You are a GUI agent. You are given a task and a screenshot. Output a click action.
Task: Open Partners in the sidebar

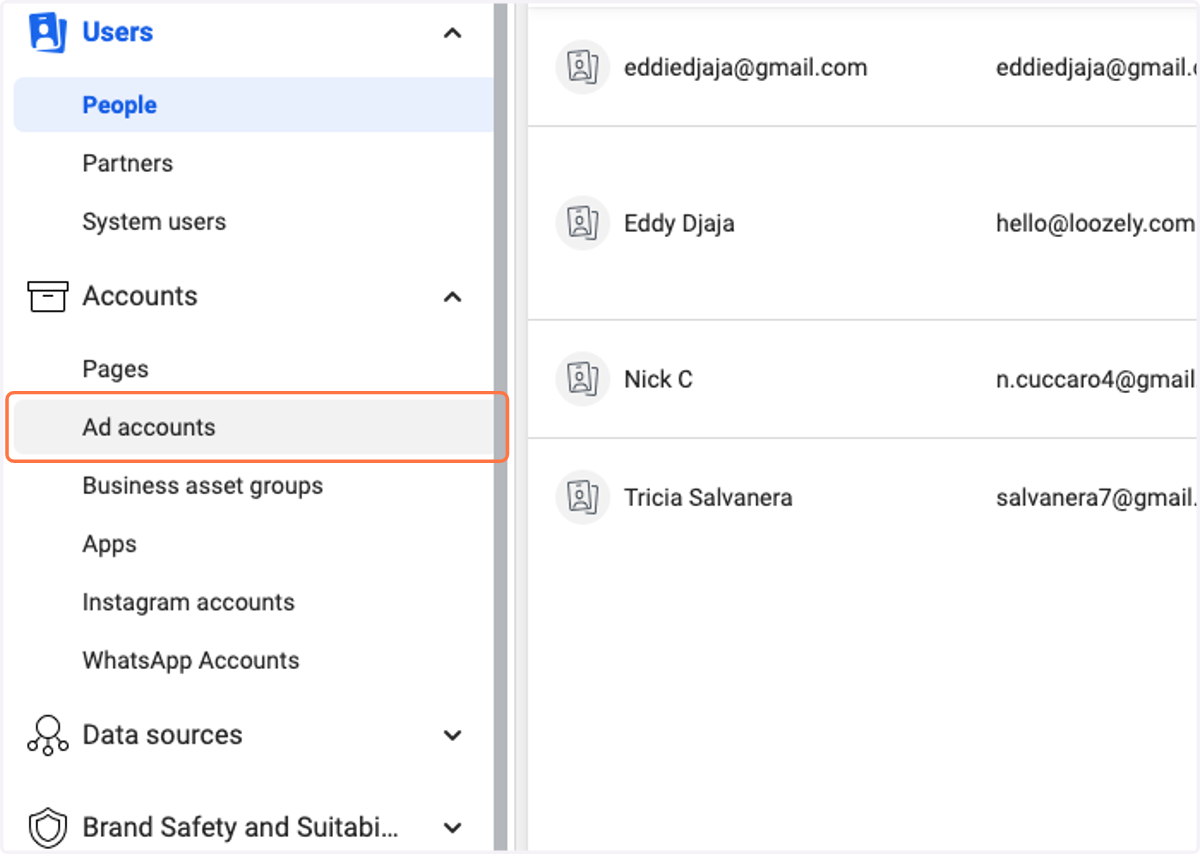127,163
